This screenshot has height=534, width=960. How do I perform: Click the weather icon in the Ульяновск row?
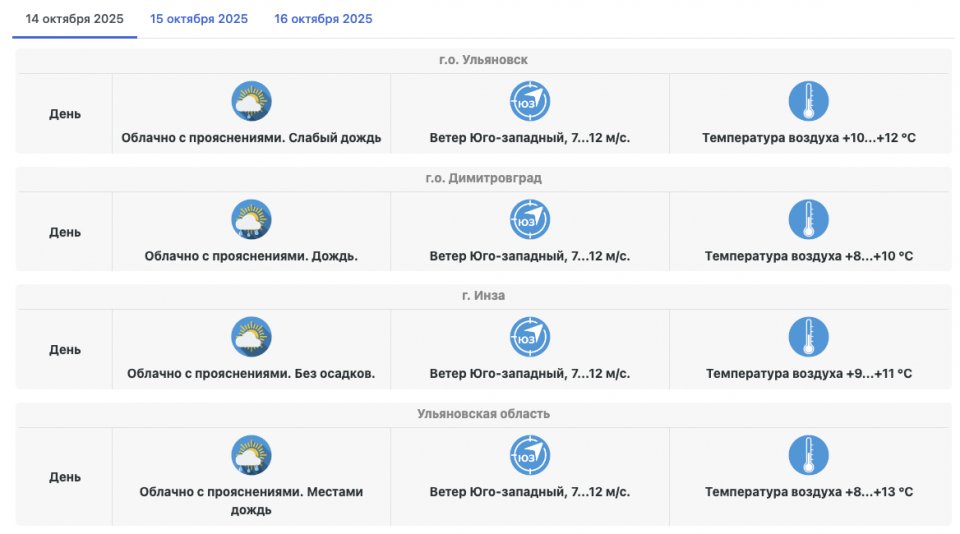[251, 101]
